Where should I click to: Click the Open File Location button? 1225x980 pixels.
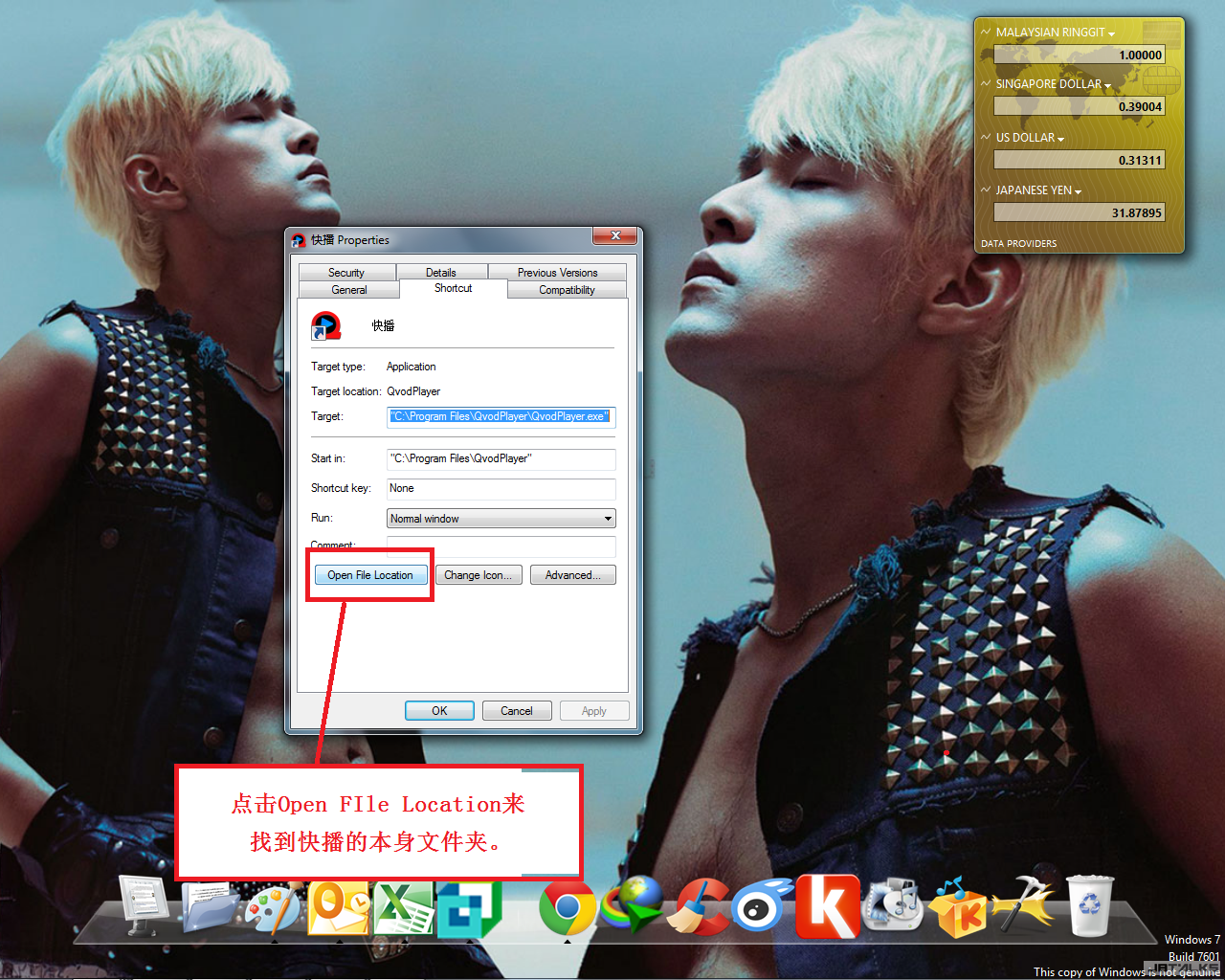coord(370,575)
